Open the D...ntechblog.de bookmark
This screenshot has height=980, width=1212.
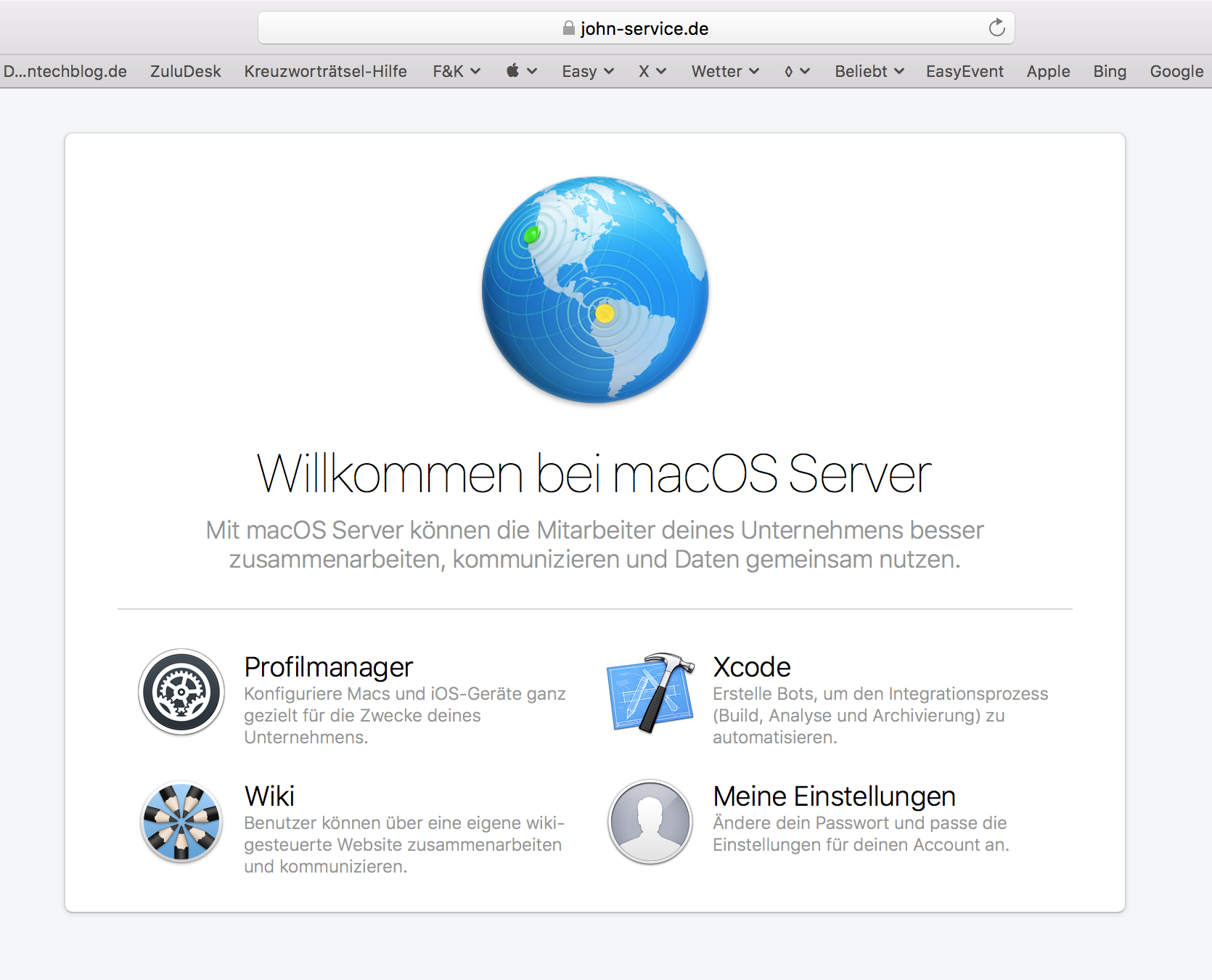[65, 71]
